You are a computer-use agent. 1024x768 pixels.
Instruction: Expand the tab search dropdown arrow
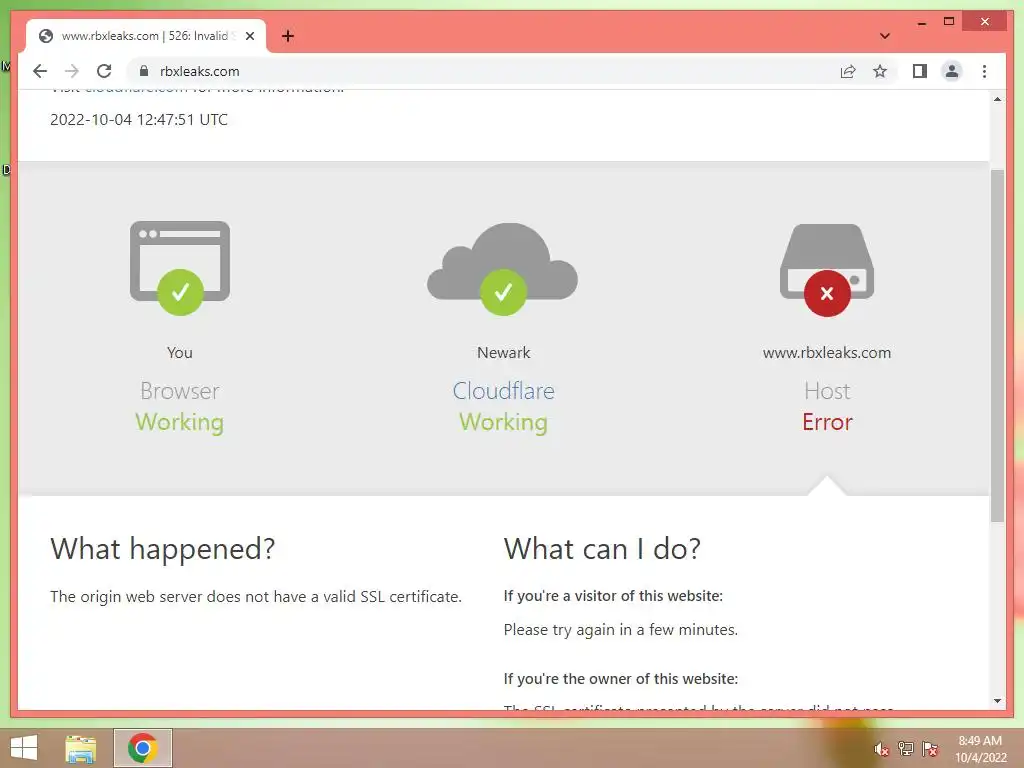click(885, 36)
